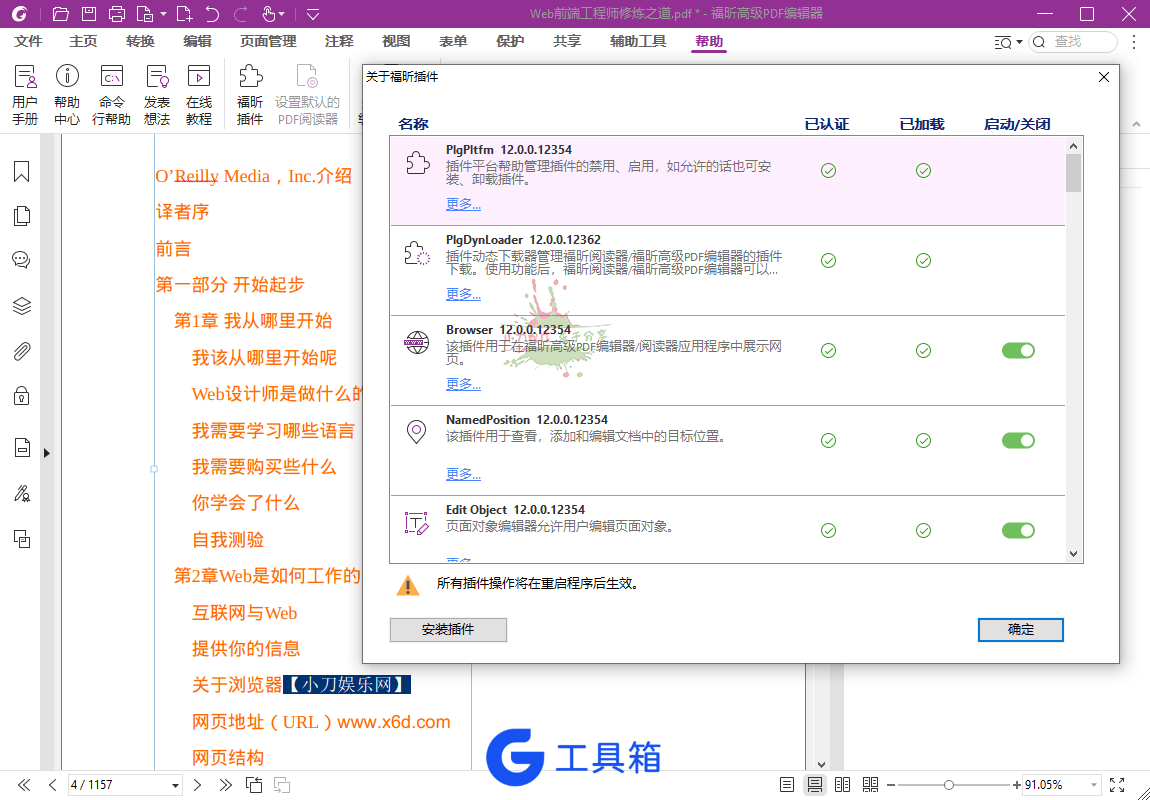Open the bookmarks panel in left sidebar

tap(21, 171)
